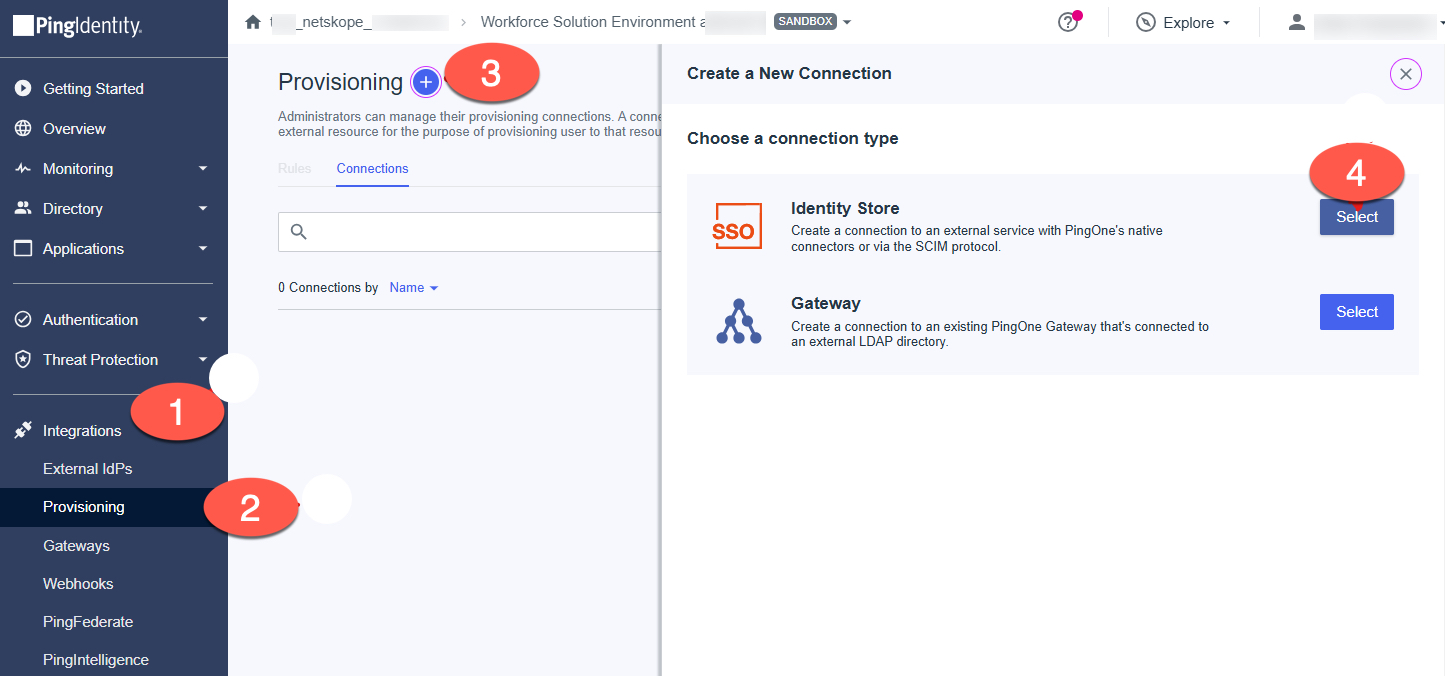Click the Integrations section label
Screen dimensions: 1445x676
[82, 431]
